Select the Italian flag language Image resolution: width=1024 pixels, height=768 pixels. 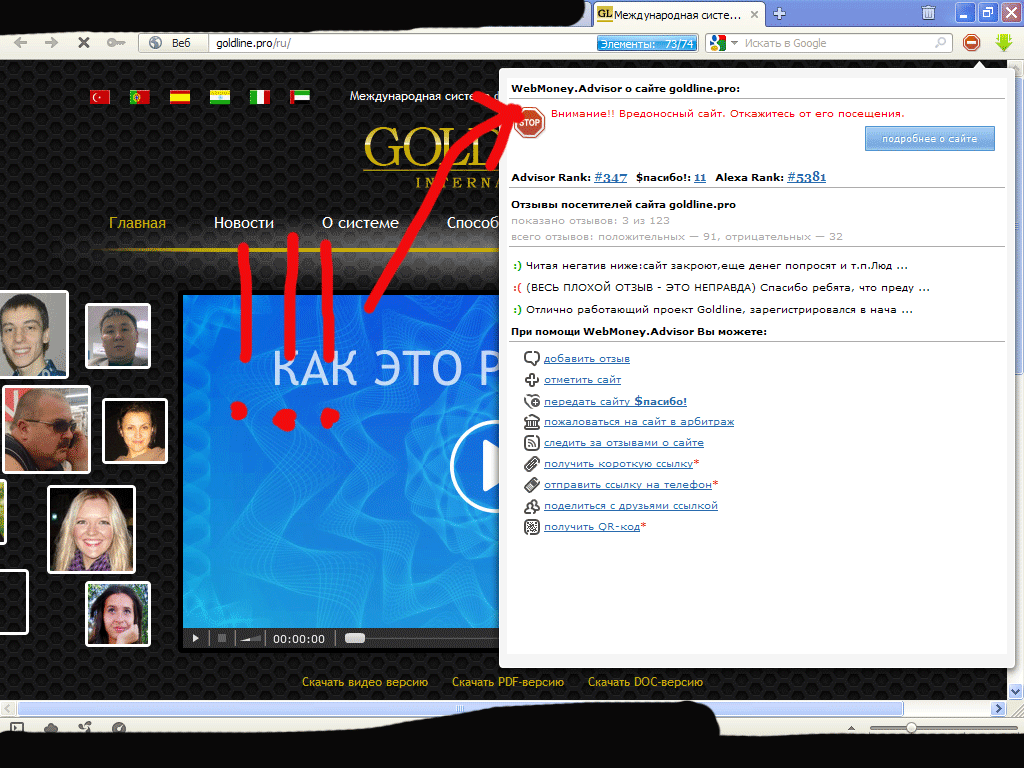[260, 97]
